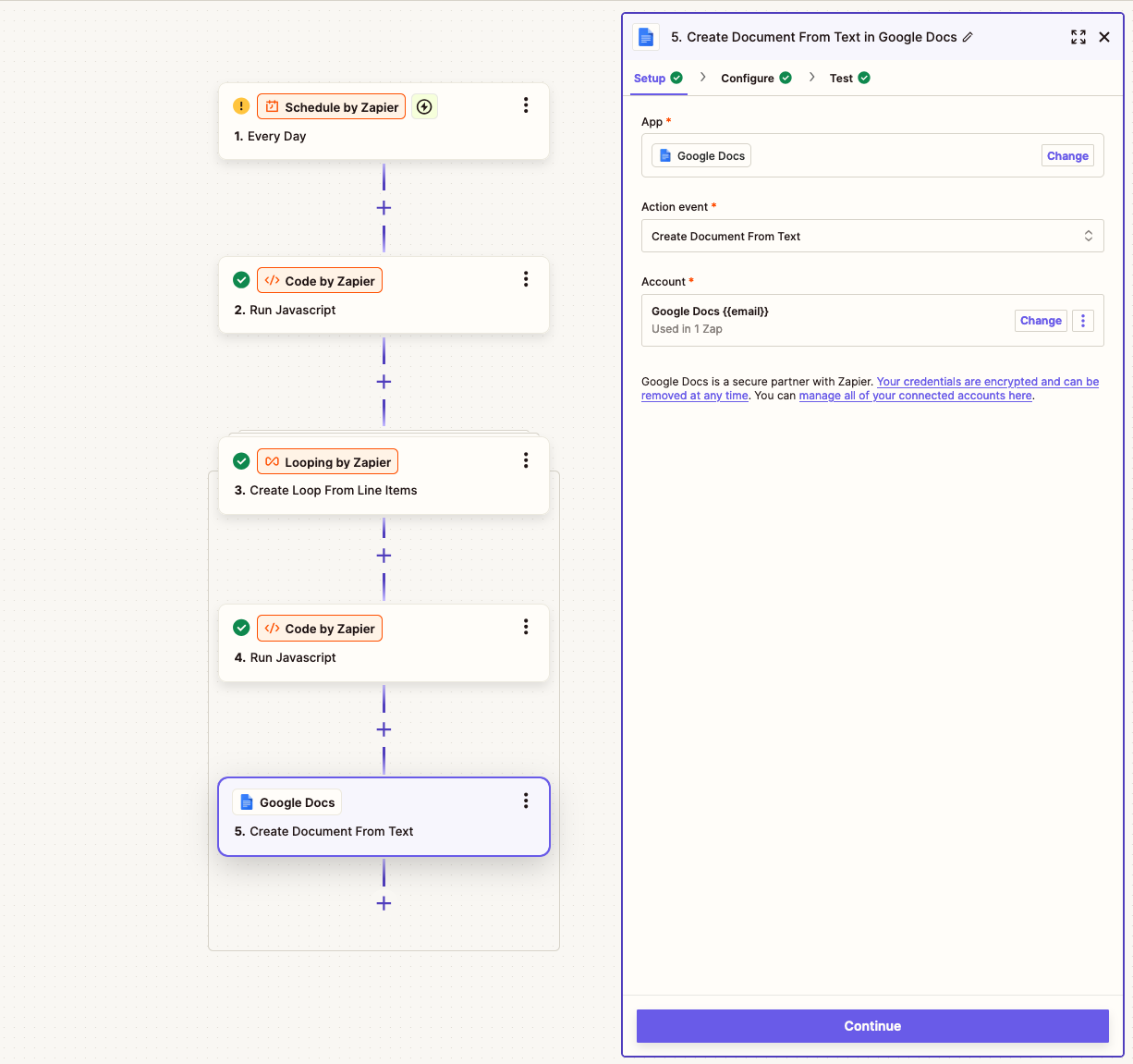Image resolution: width=1133 pixels, height=1064 pixels.
Task: Select the '4. Run Javascript' step label
Action: point(285,657)
